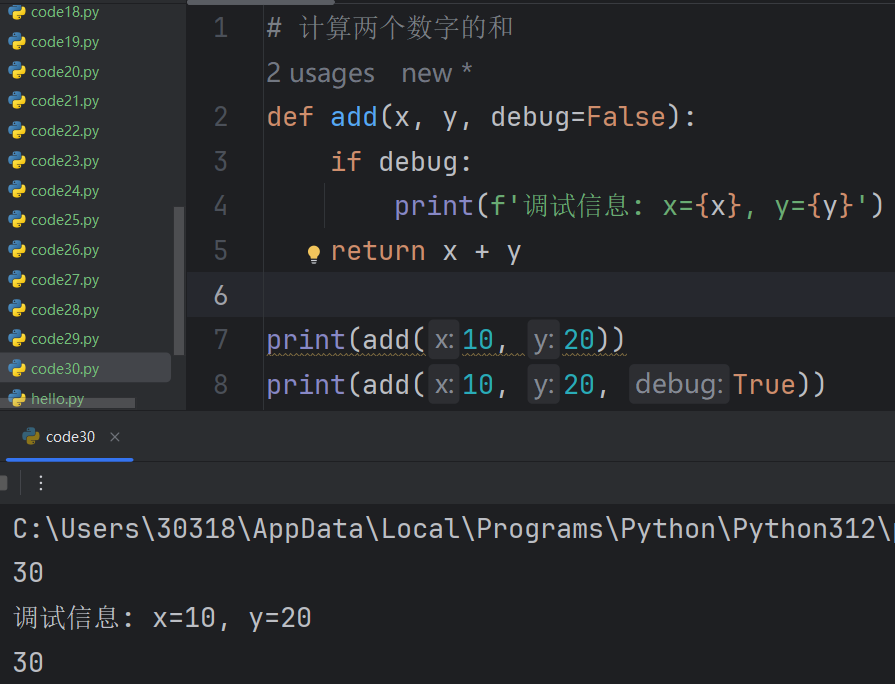The height and width of the screenshot is (684, 895).
Task: Click the project panel vertical scrollbar
Action: tap(179, 280)
